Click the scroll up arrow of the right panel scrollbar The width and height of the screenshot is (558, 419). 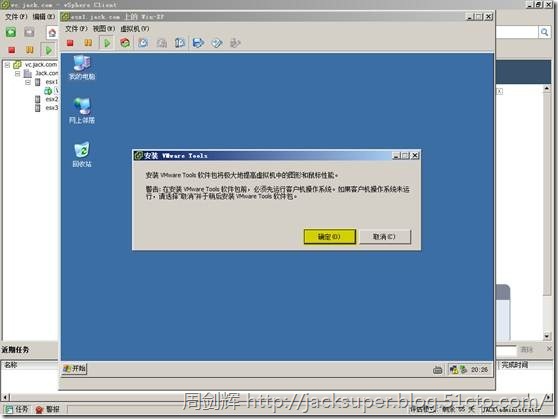coord(547,88)
